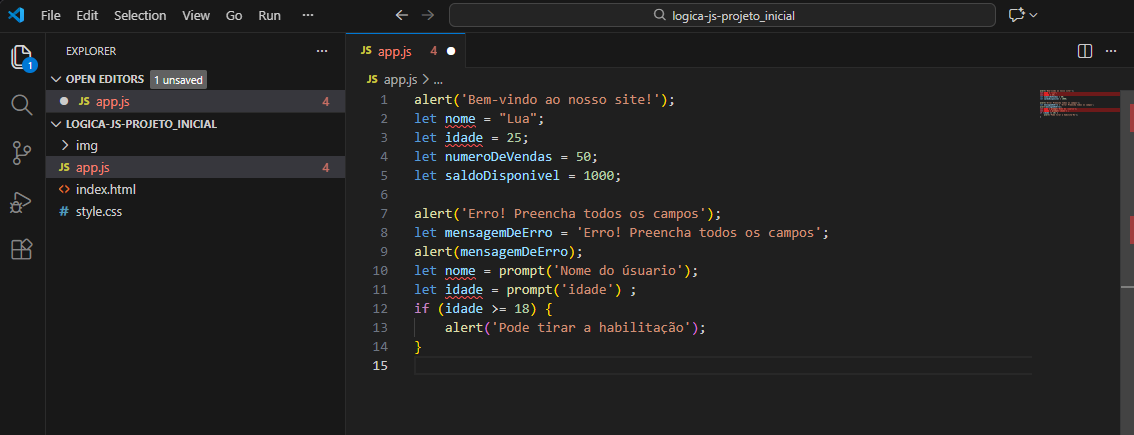The height and width of the screenshot is (435, 1134).
Task: Click the Split Editor Right icon
Action: 1085,50
